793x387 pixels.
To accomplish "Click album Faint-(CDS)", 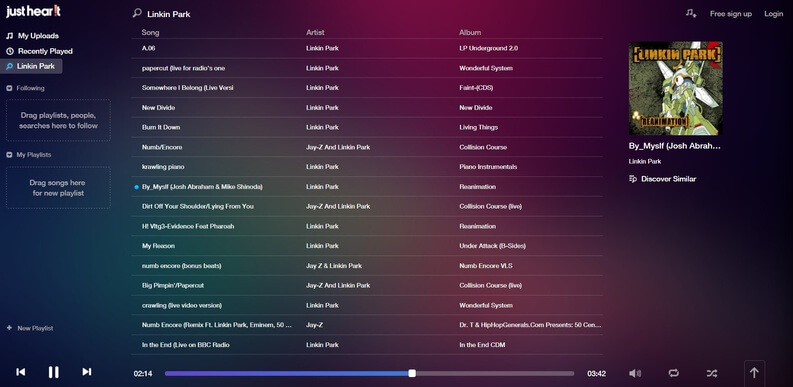I will 476,88.
